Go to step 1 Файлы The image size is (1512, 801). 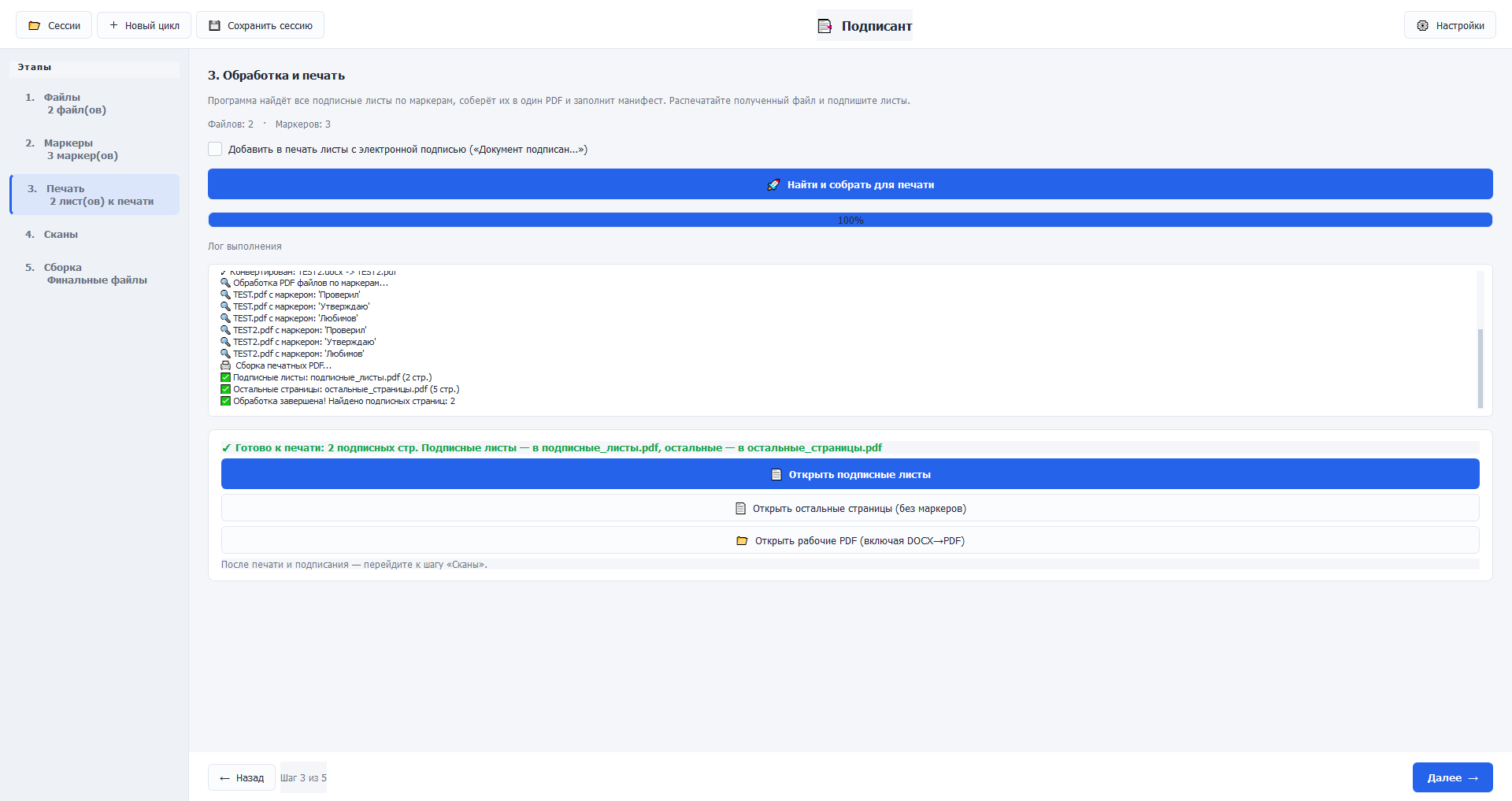click(x=94, y=103)
